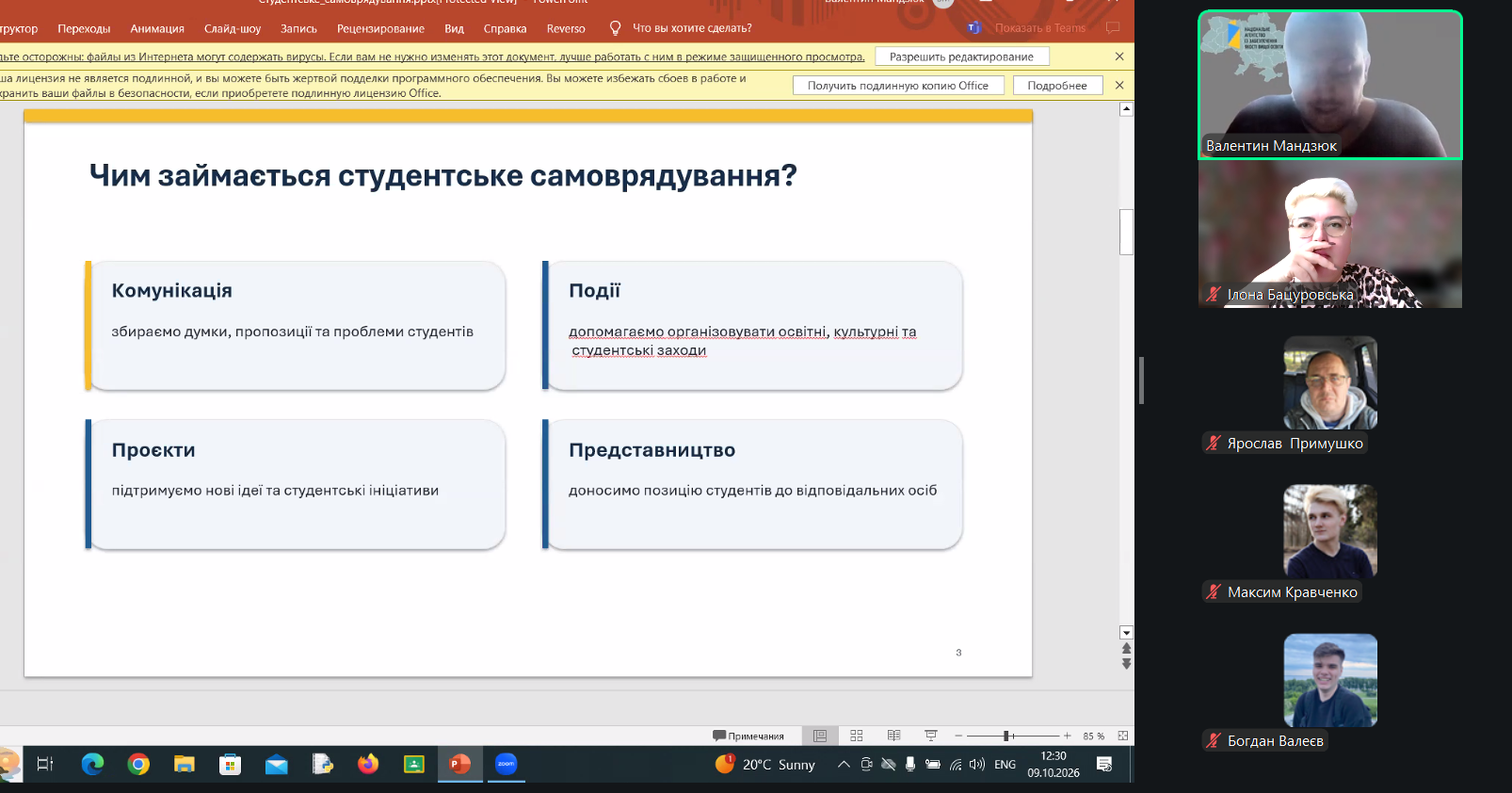Launch Google Chrome from the taskbar

point(138,764)
